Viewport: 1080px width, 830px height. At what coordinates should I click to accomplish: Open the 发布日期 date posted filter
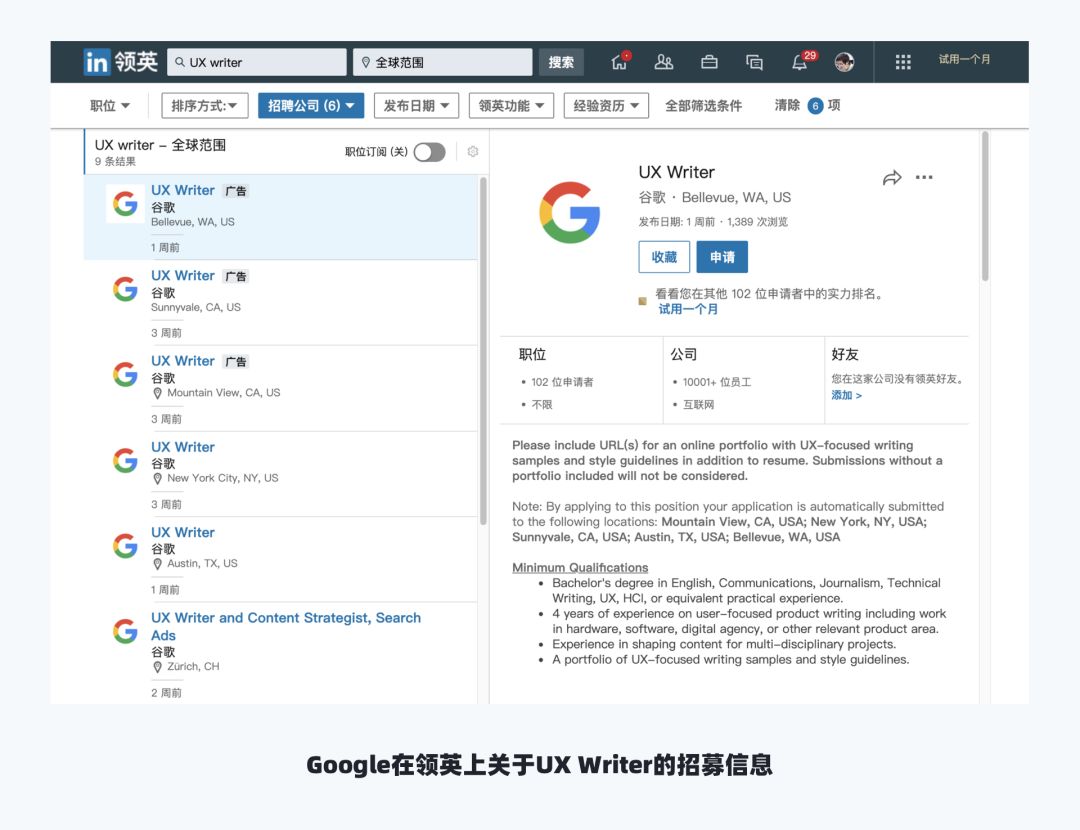click(416, 106)
